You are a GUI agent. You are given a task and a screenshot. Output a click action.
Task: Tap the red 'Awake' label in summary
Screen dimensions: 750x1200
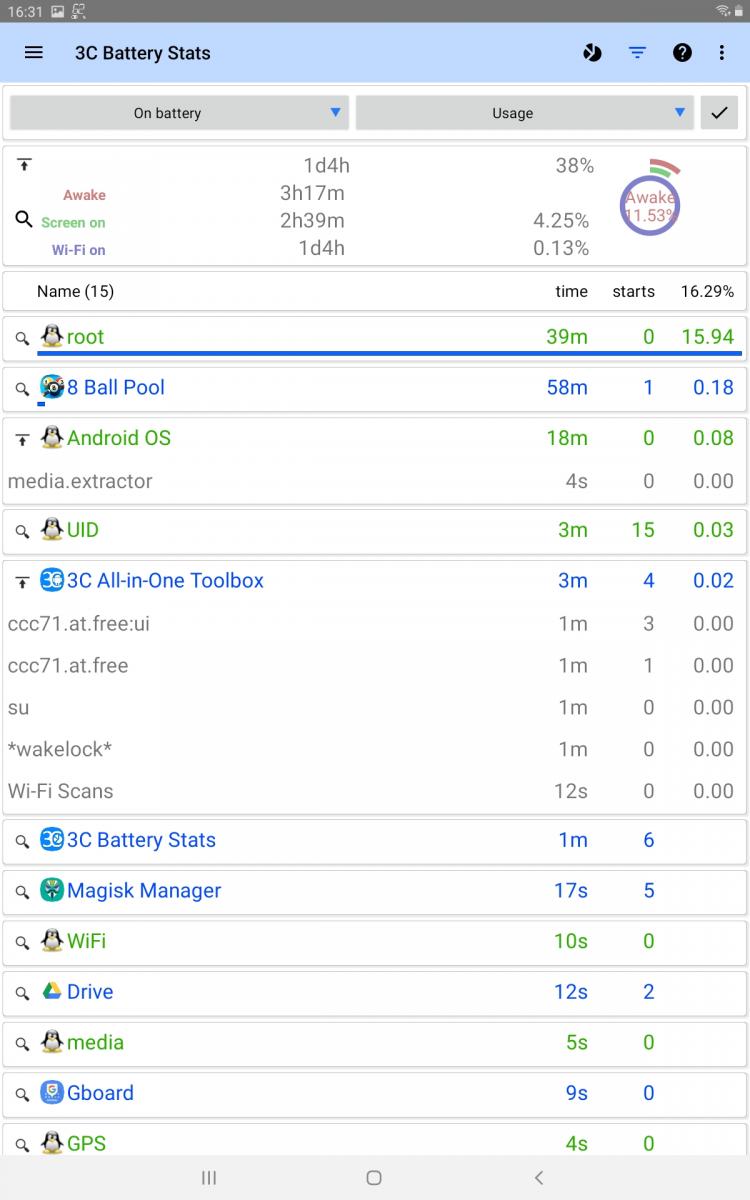(84, 195)
